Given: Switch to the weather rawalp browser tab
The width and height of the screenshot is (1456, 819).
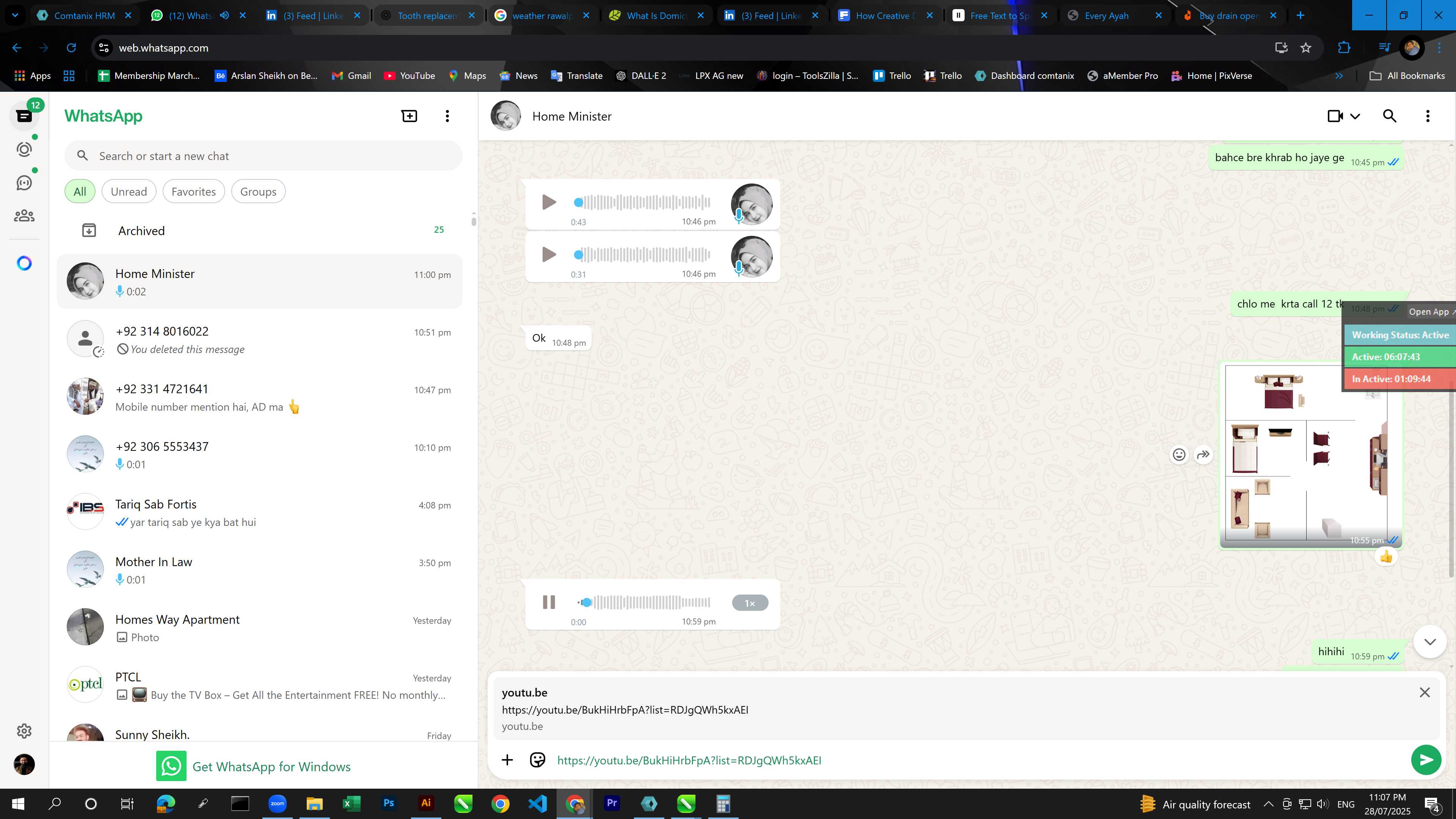Looking at the screenshot, I should (542, 16).
